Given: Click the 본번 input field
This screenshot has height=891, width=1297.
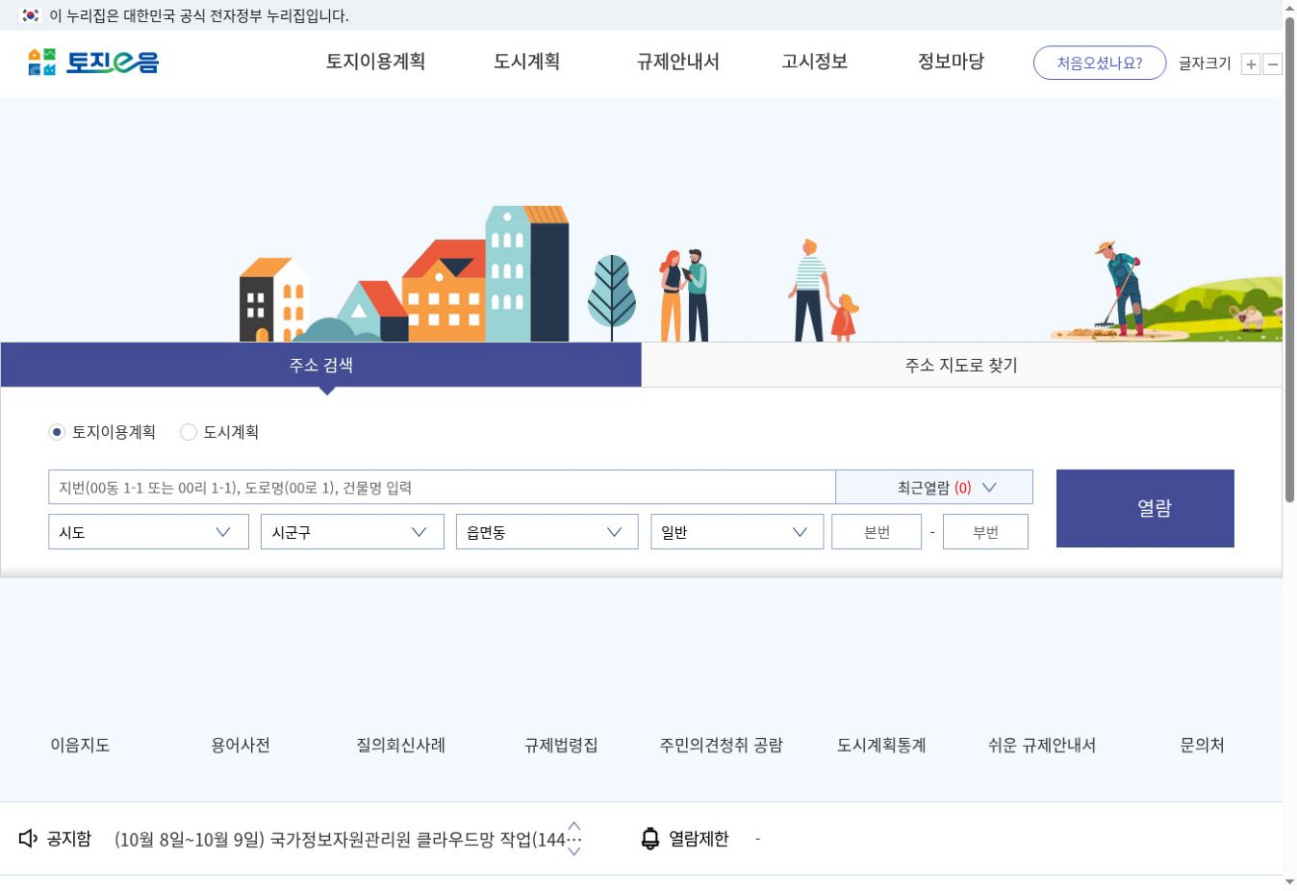Looking at the screenshot, I should 876,532.
